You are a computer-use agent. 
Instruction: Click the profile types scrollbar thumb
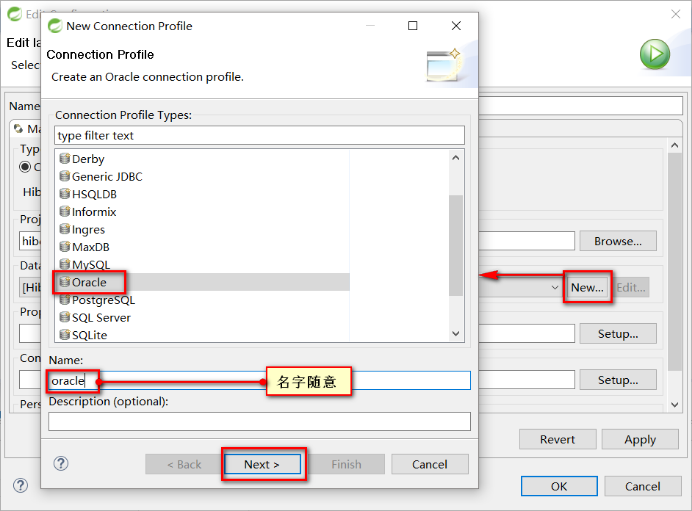point(455,245)
